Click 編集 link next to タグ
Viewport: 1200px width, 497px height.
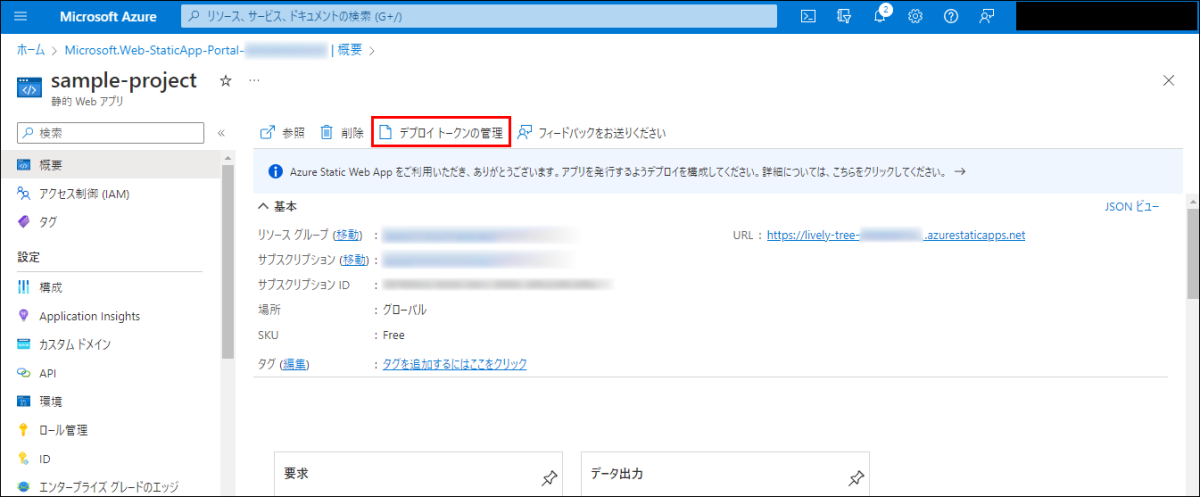click(x=294, y=364)
